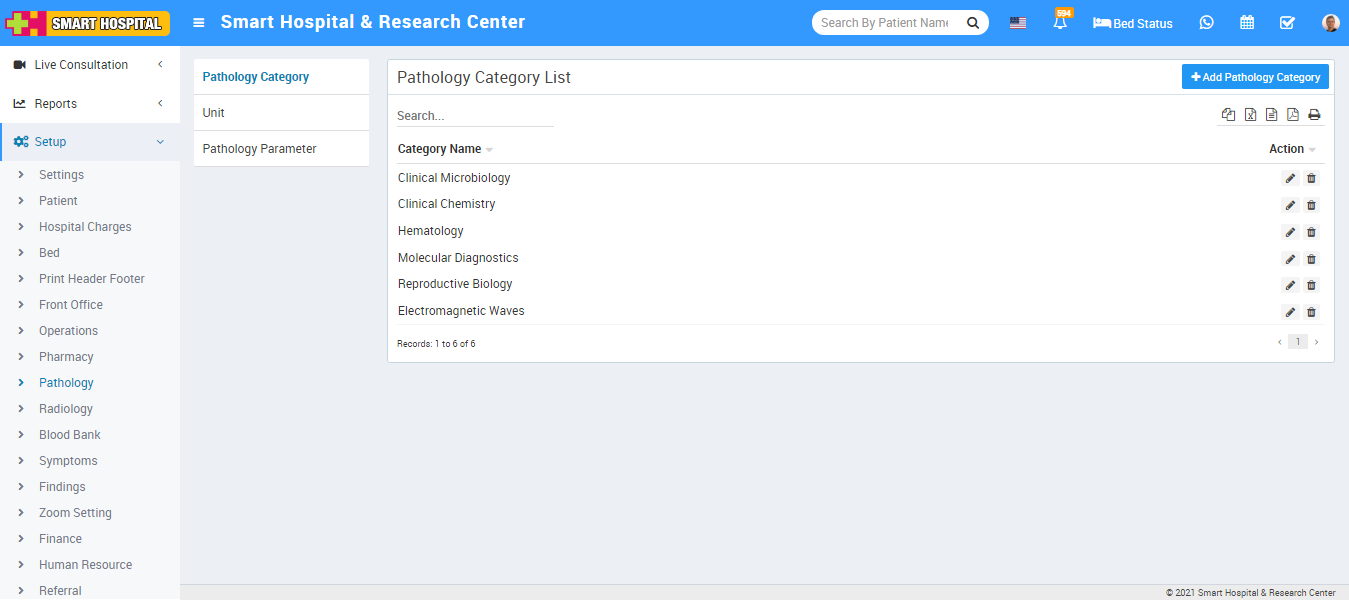Screen dimensions: 1349x600
Task: Export category list to PDF
Action: (1292, 115)
